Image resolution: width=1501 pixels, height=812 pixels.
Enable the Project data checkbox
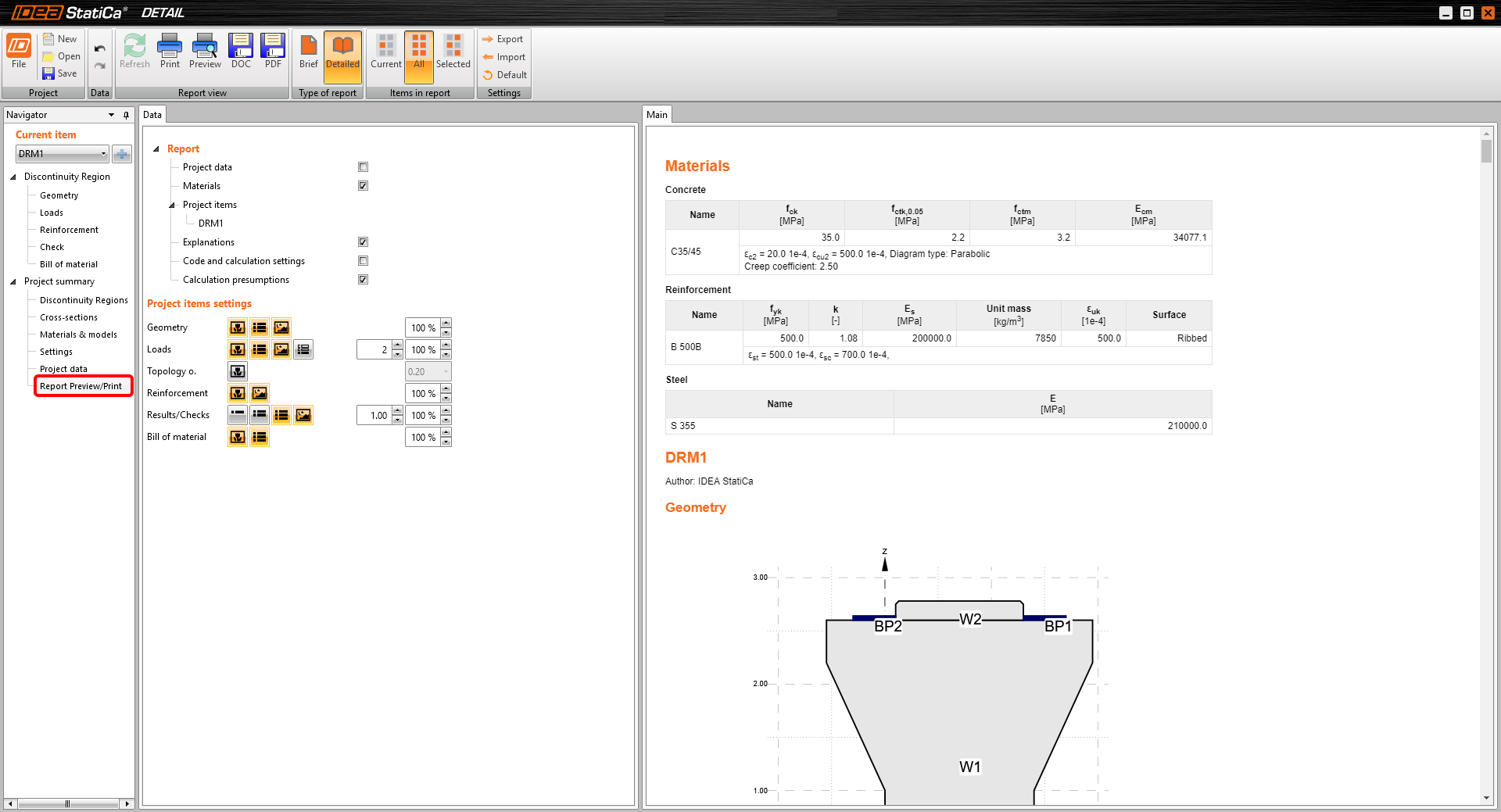363,167
